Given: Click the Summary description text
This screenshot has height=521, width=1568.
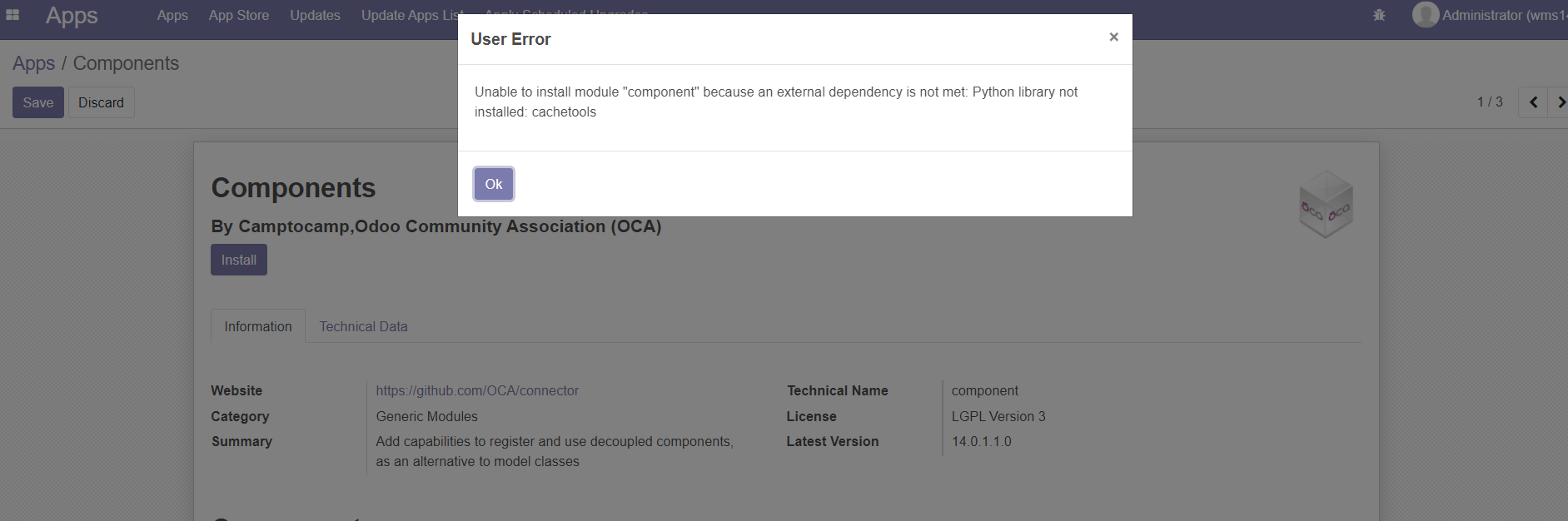Looking at the screenshot, I should 555,451.
